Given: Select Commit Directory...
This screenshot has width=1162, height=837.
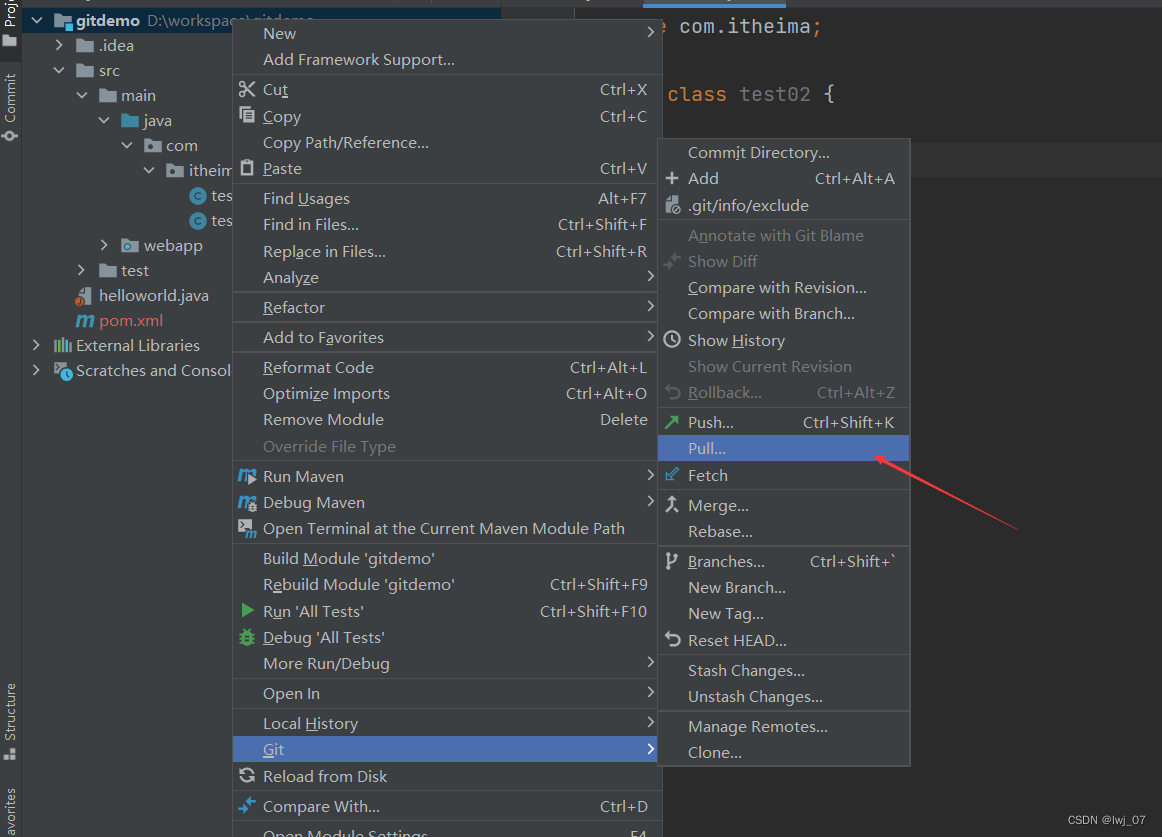Looking at the screenshot, I should point(783,152).
